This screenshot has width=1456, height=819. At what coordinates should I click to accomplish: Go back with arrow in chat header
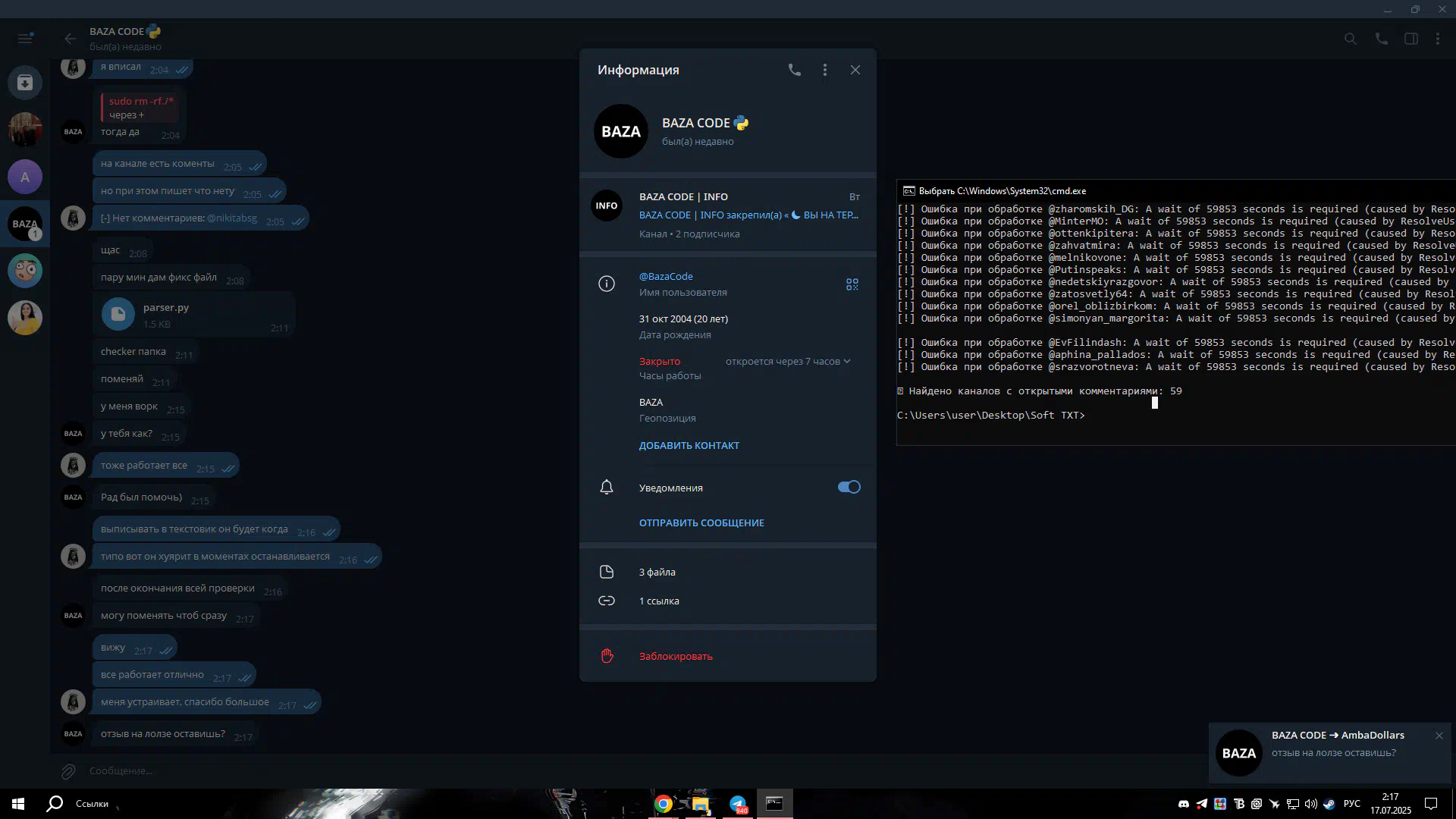pos(70,38)
